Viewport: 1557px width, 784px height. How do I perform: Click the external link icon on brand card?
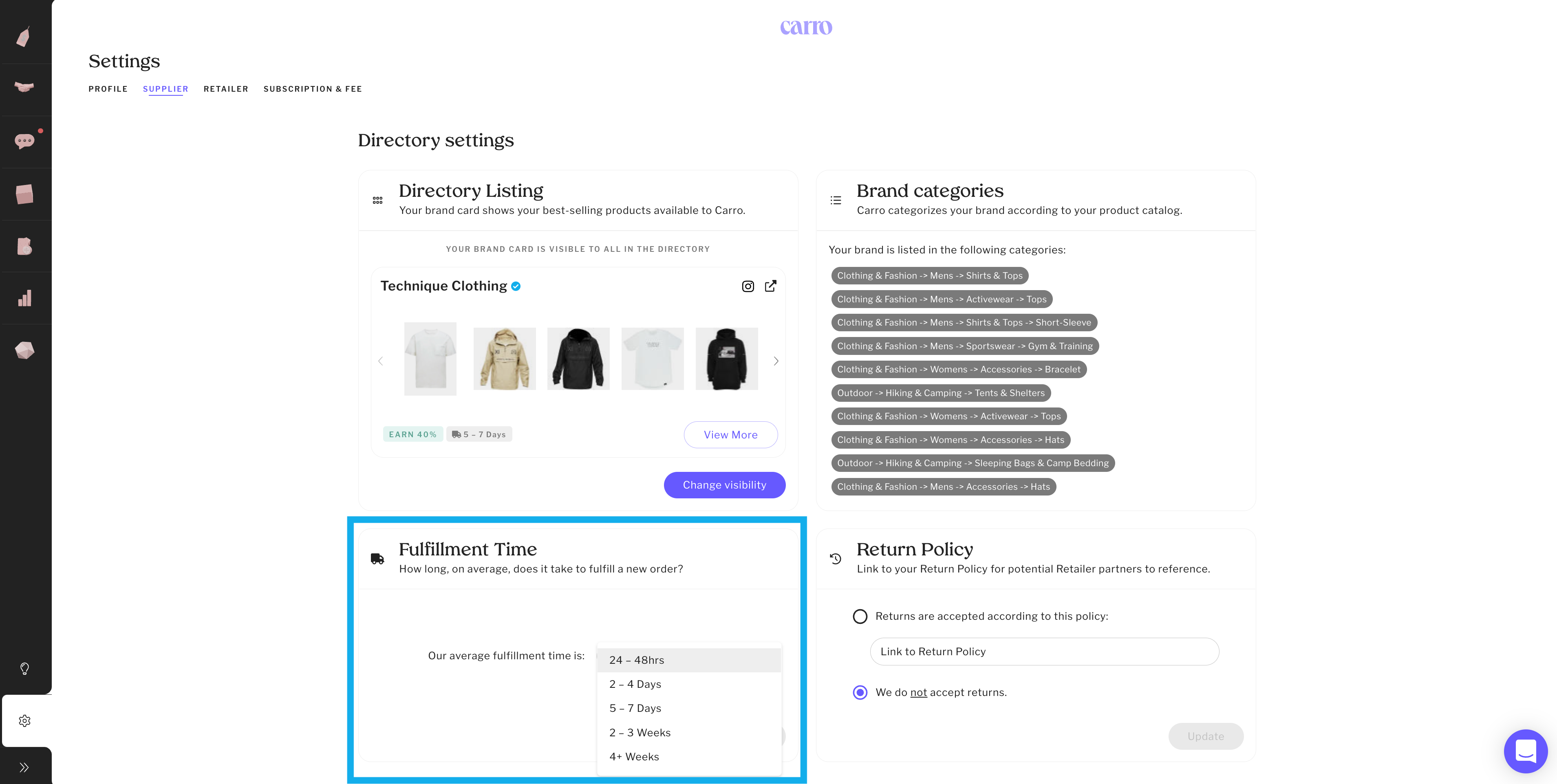pos(771,286)
